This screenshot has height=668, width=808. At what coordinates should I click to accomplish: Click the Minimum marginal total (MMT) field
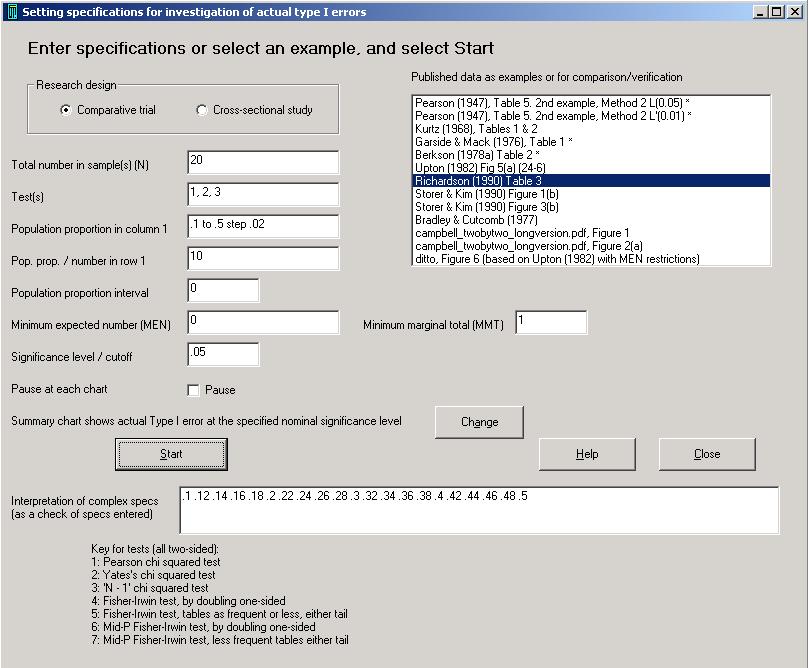tap(550, 323)
